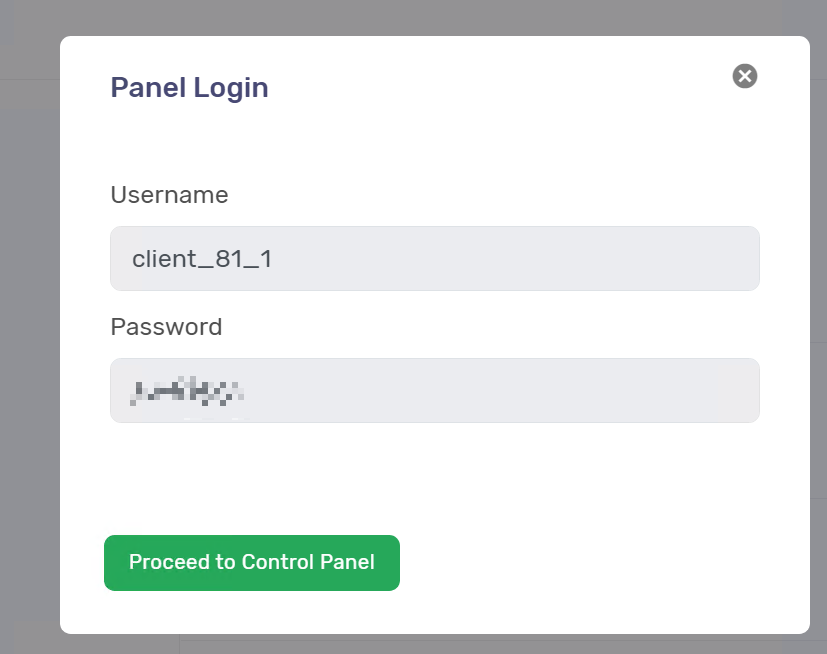Click Proceed to Control Panel button
The width and height of the screenshot is (827, 654).
tap(252, 563)
